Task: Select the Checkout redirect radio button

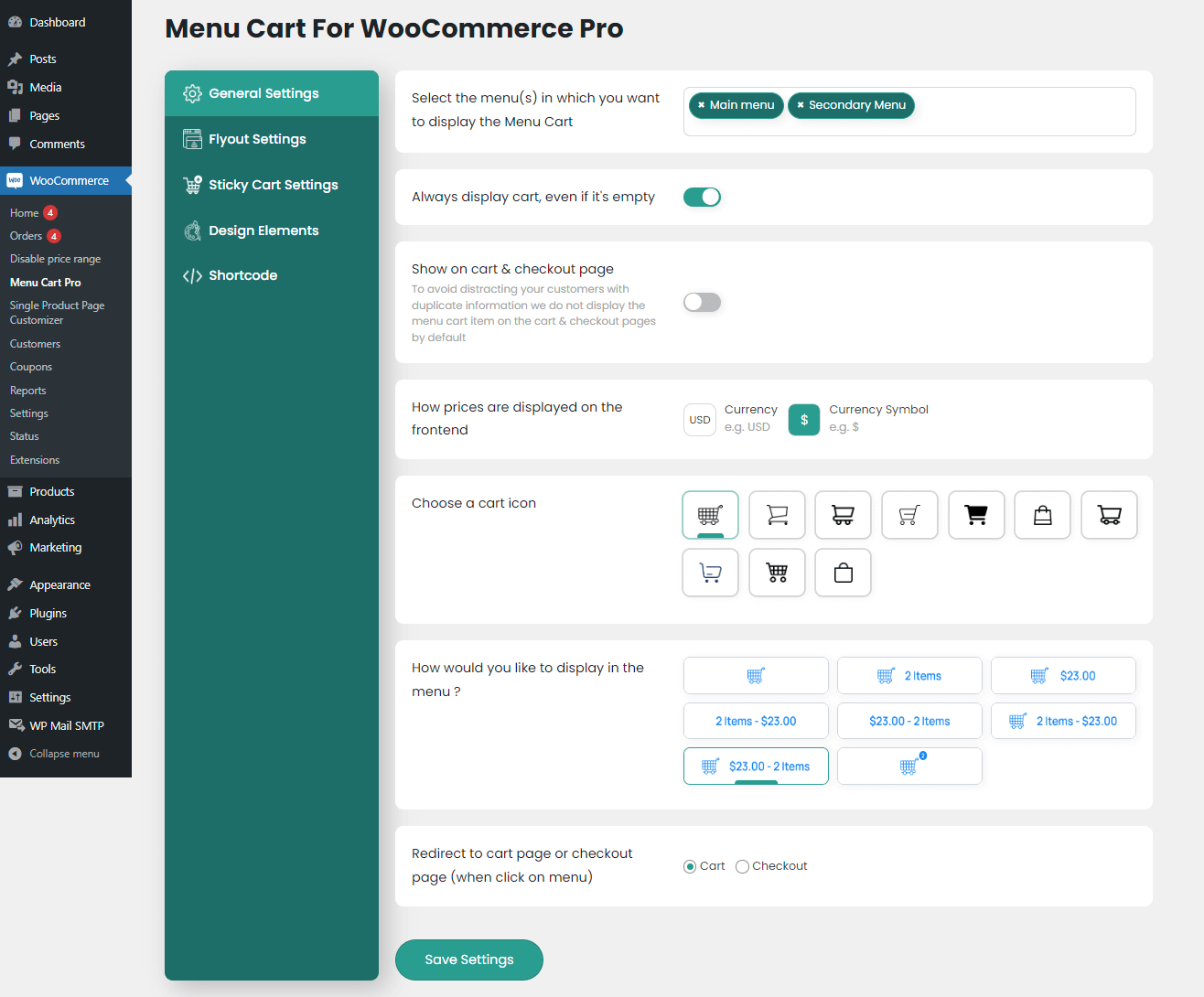Action: point(742,866)
